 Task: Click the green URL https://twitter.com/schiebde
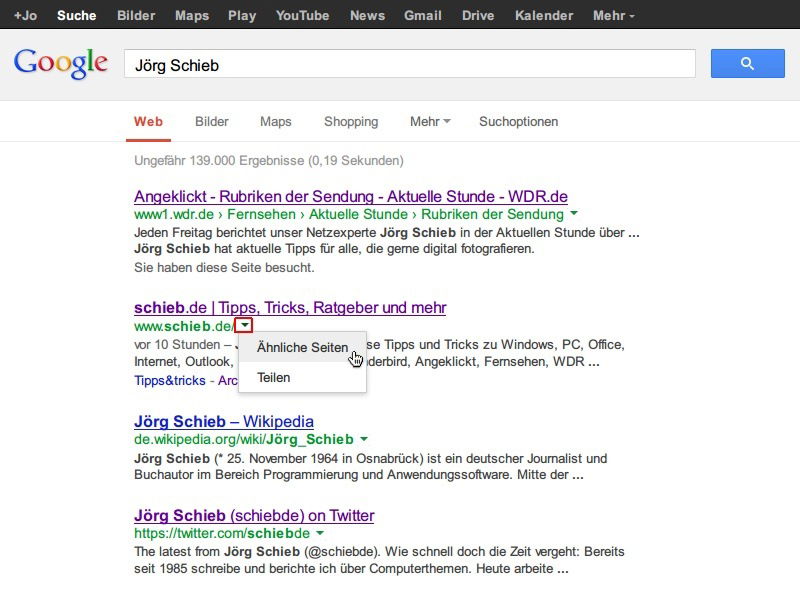click(222, 533)
